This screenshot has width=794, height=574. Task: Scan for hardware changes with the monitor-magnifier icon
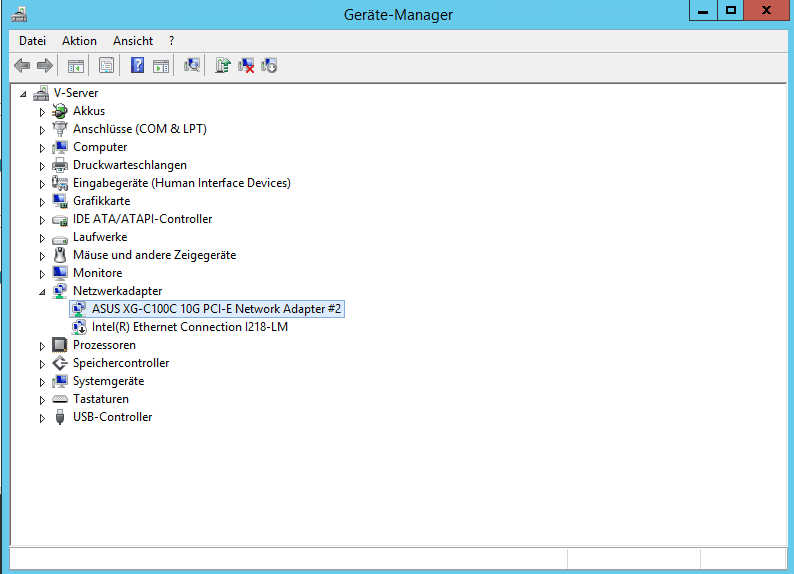click(x=192, y=65)
